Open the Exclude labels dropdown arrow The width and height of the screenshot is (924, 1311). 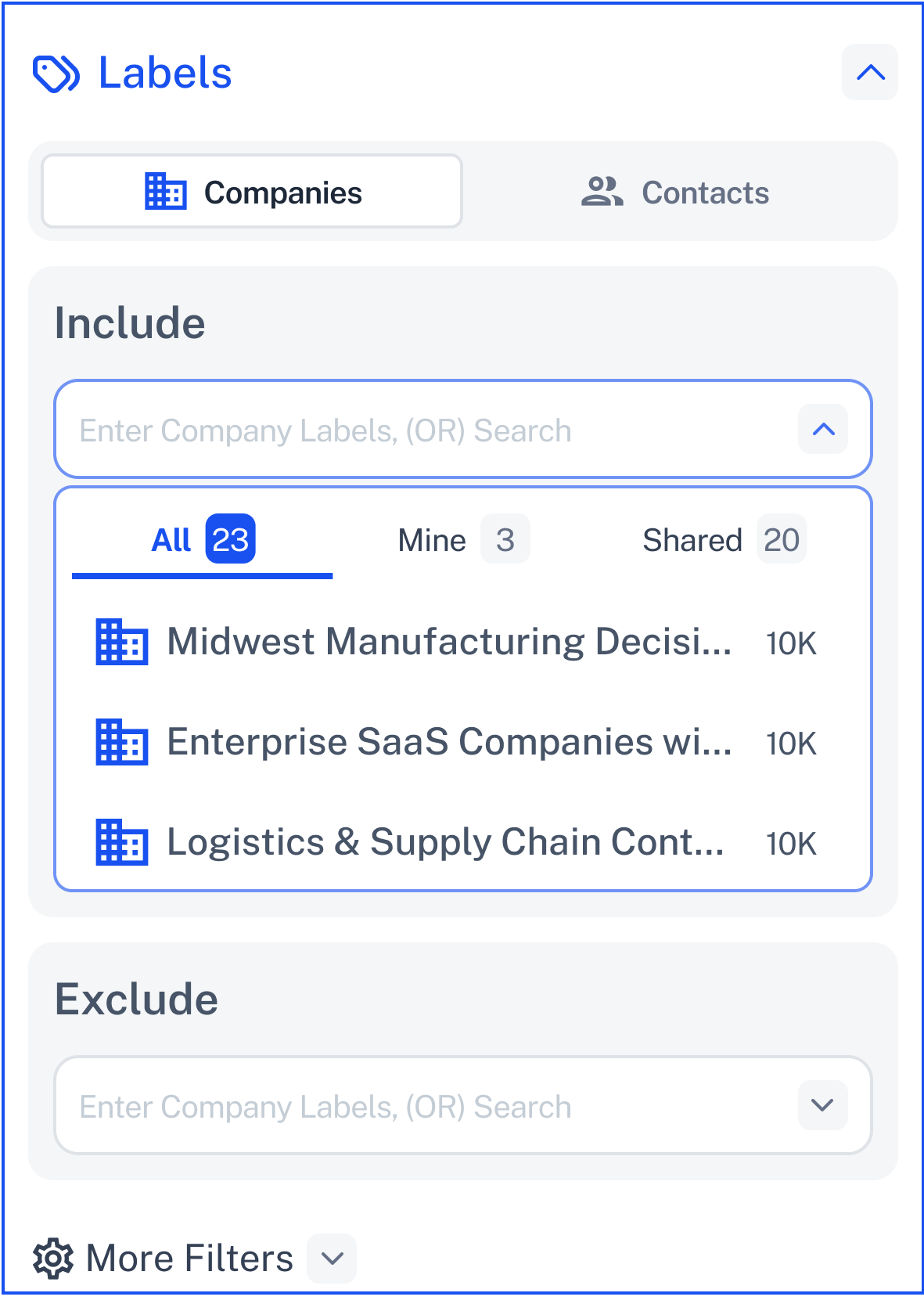click(823, 1105)
